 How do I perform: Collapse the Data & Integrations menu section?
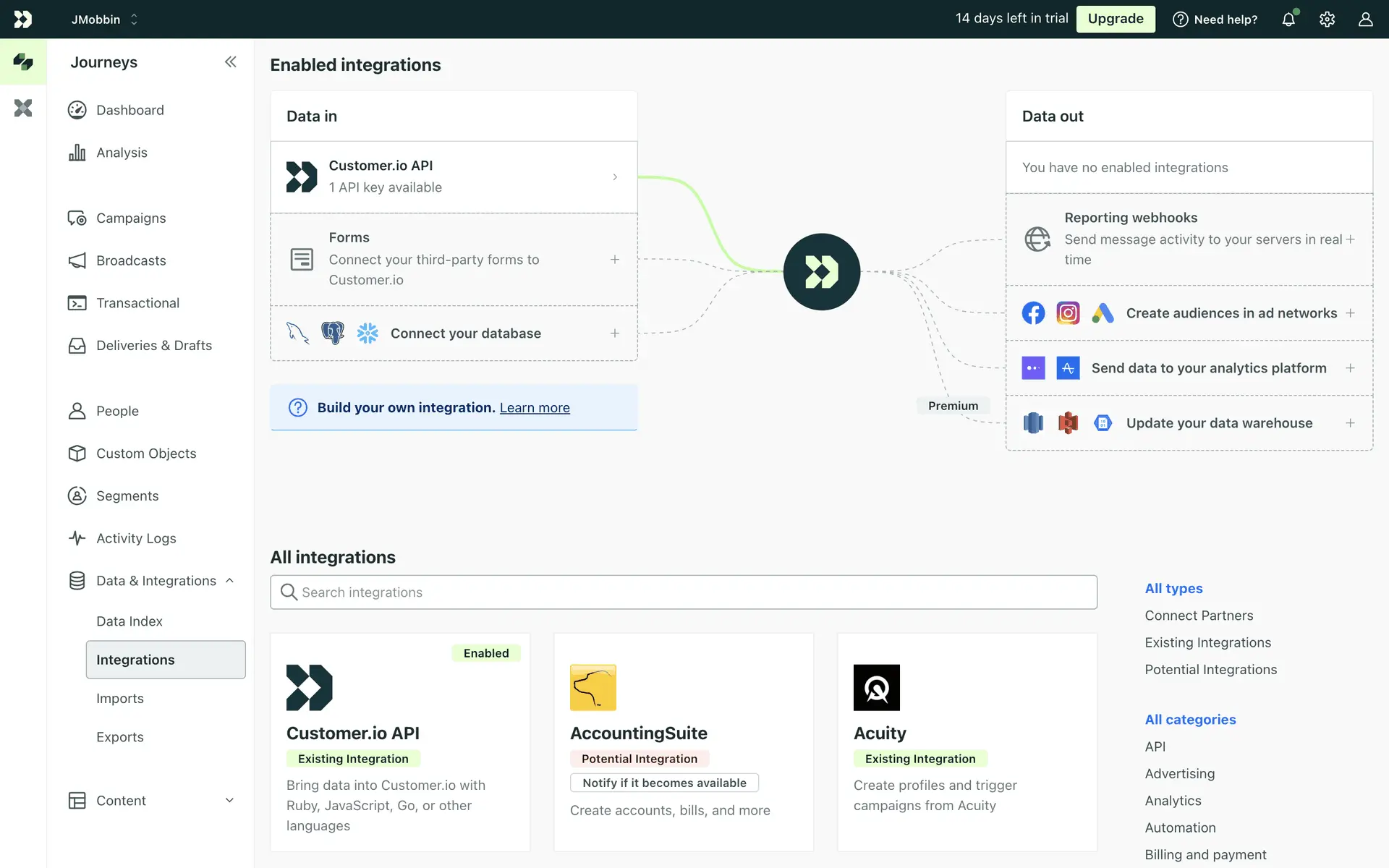[x=229, y=581]
